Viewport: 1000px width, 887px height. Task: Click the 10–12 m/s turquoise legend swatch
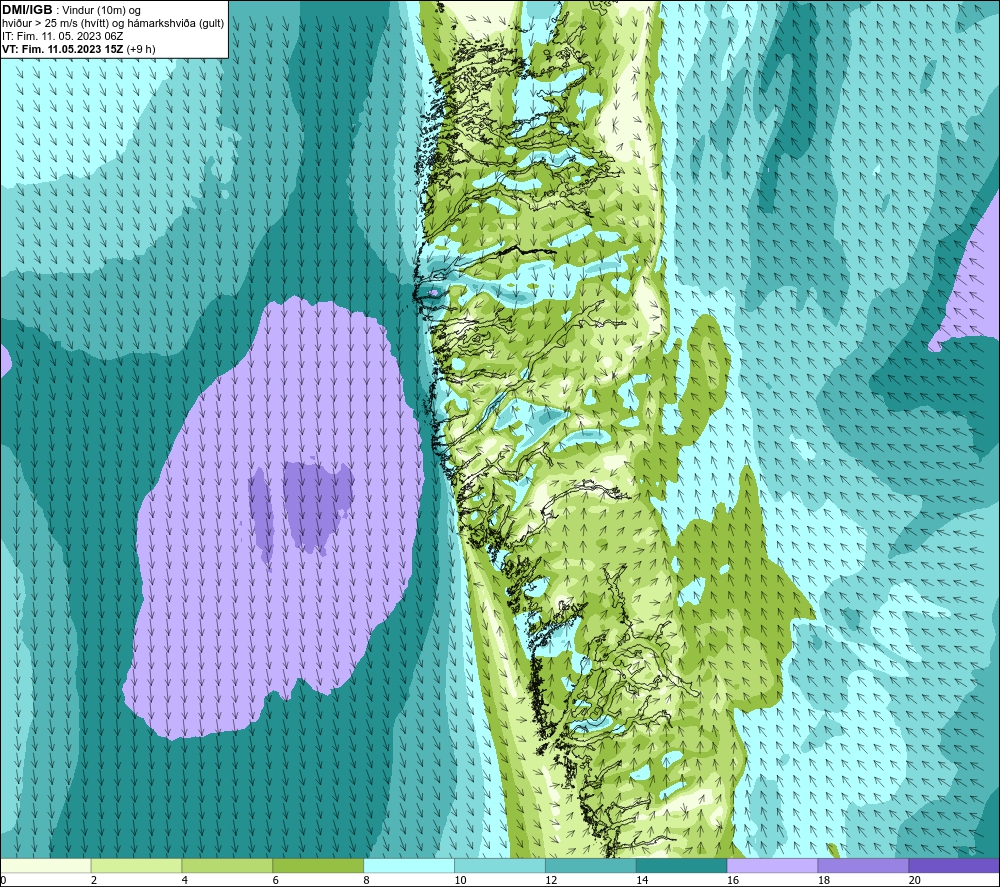point(499,865)
